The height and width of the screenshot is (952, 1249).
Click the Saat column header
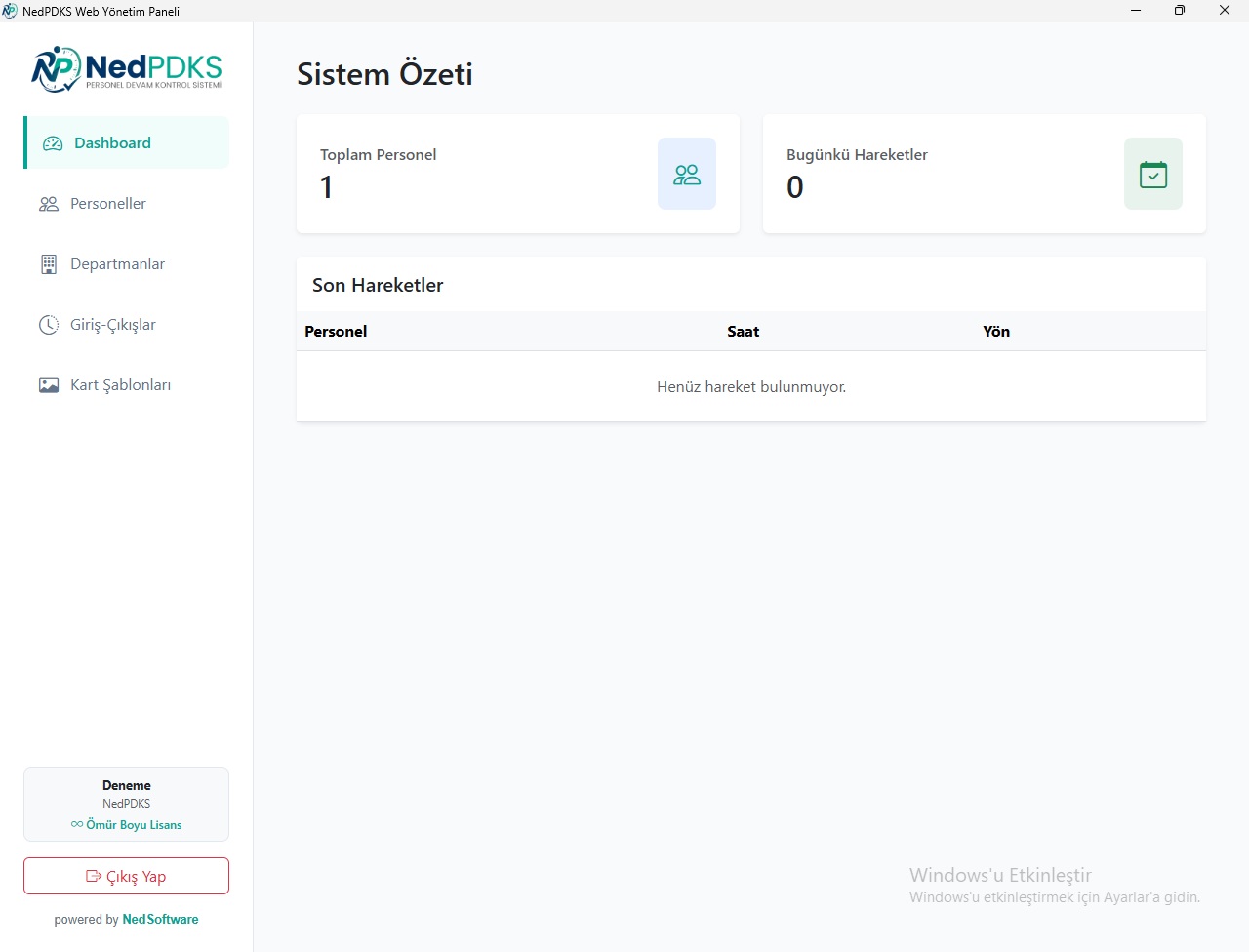[x=743, y=332]
